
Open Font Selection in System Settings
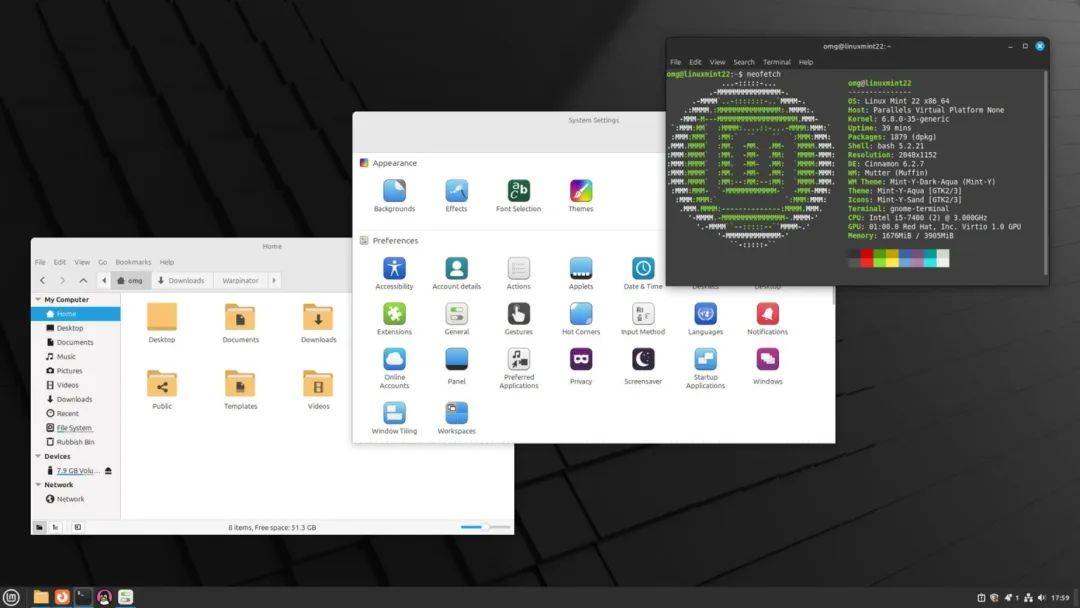pyautogui.click(x=518, y=191)
